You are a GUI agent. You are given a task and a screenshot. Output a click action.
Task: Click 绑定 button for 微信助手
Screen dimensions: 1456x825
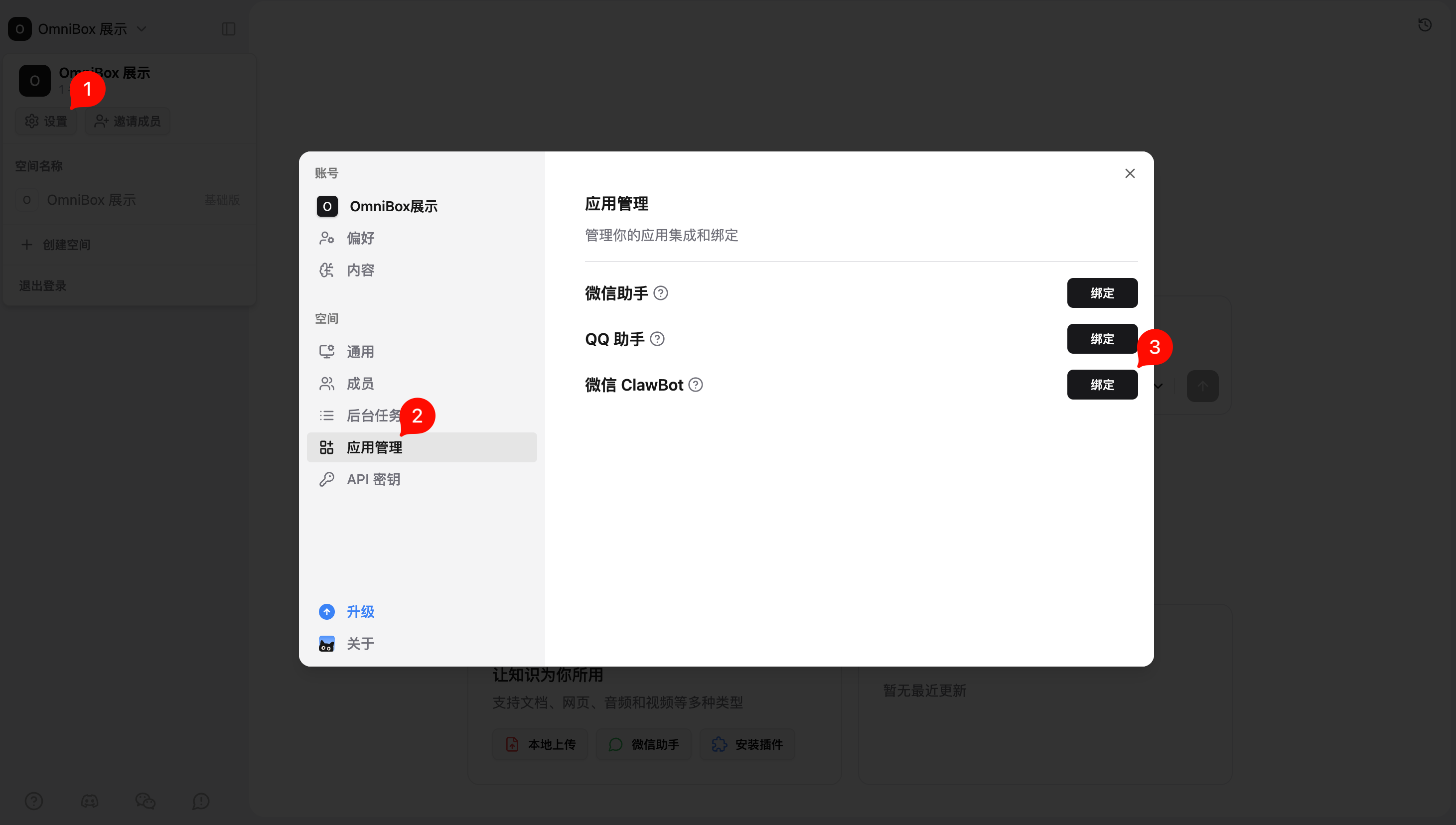pos(1102,293)
